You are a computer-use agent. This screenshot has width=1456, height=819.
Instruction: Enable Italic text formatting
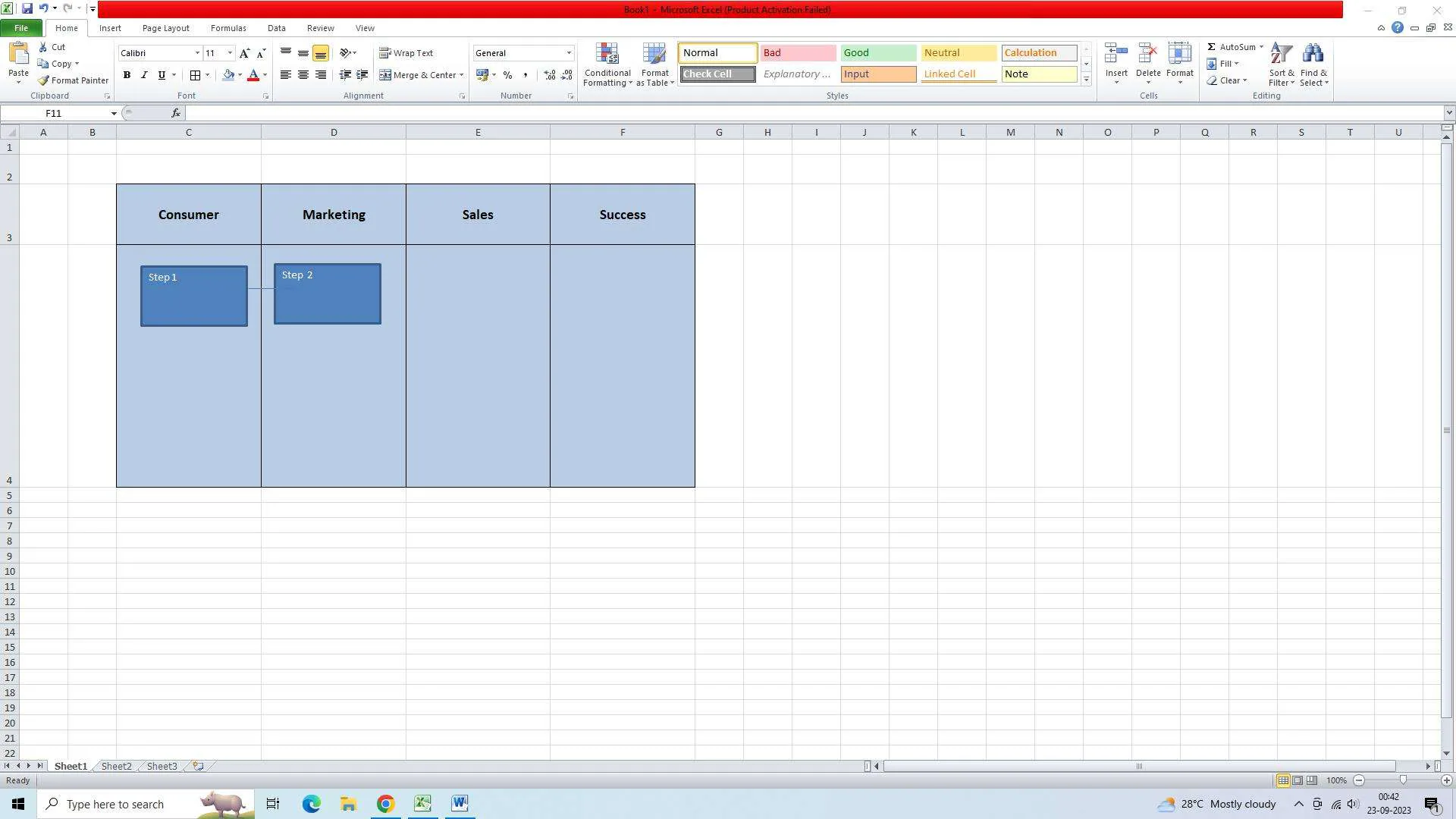tap(144, 75)
